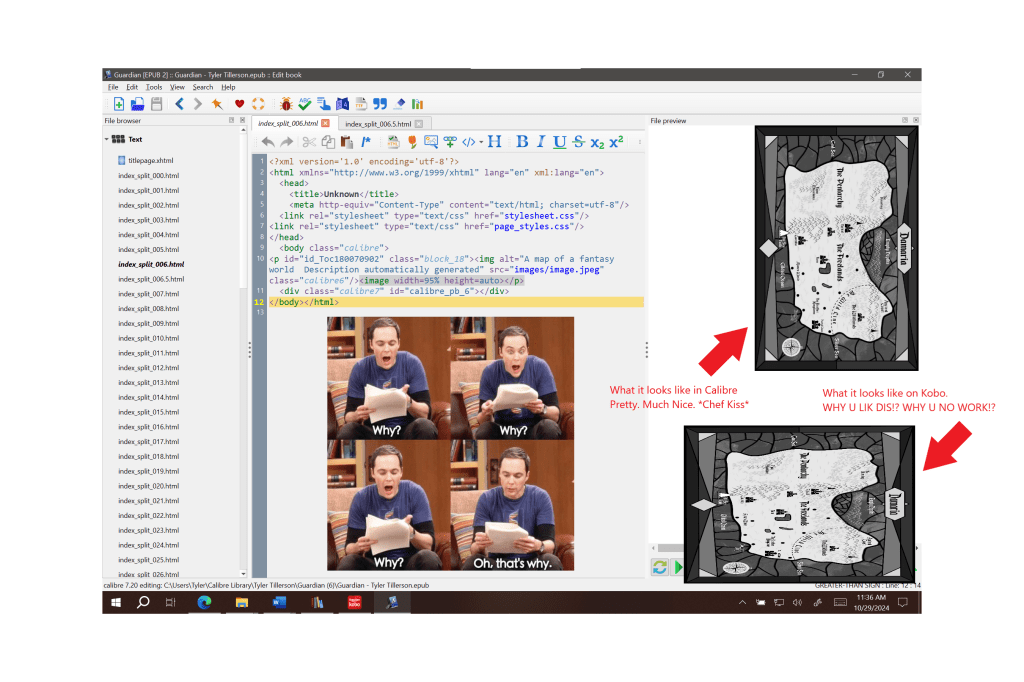Show hidden system tray icons
1024x682 pixels.
tap(742, 603)
